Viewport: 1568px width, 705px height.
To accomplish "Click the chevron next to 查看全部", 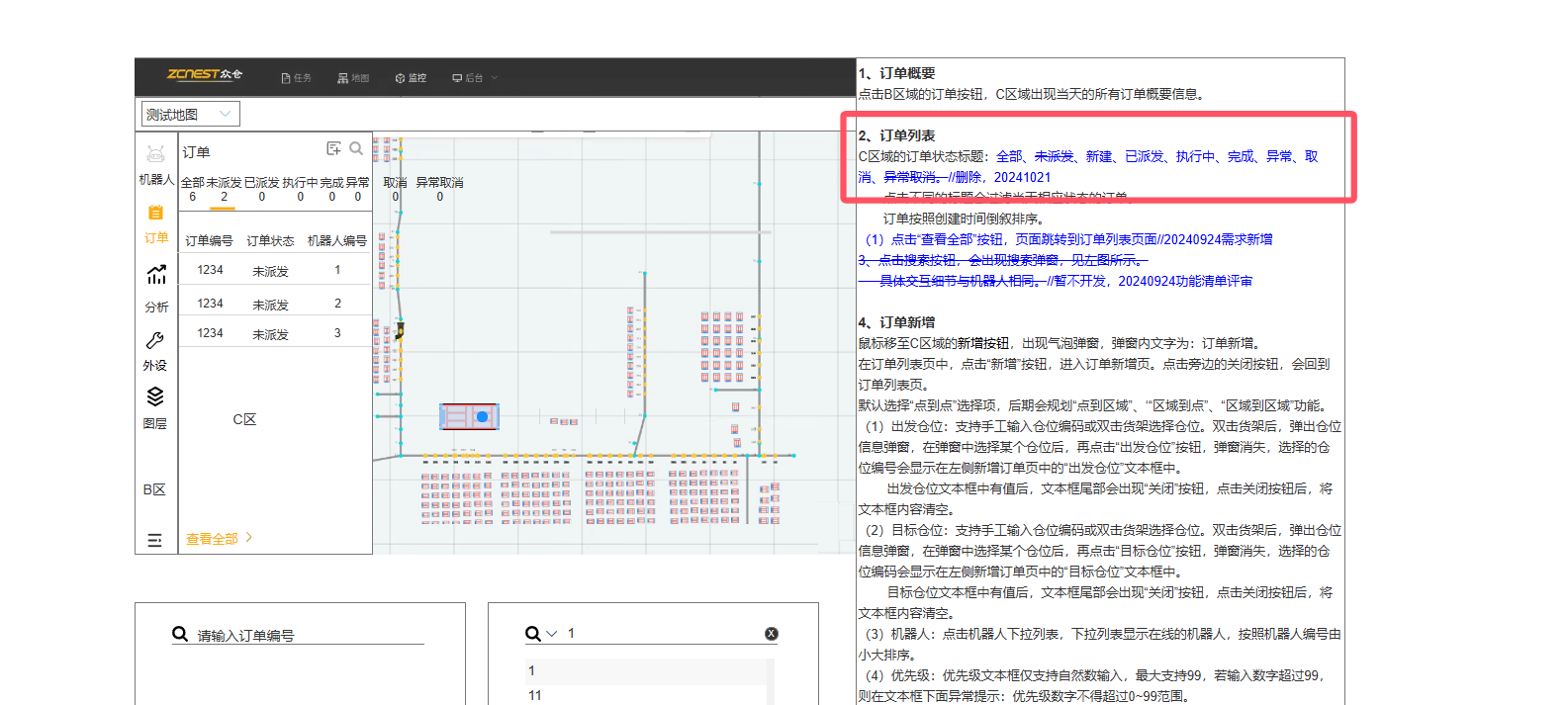I will pos(249,538).
